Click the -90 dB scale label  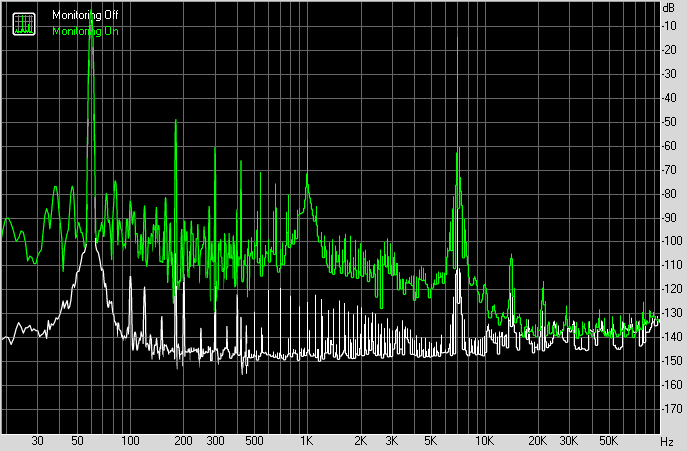click(669, 217)
